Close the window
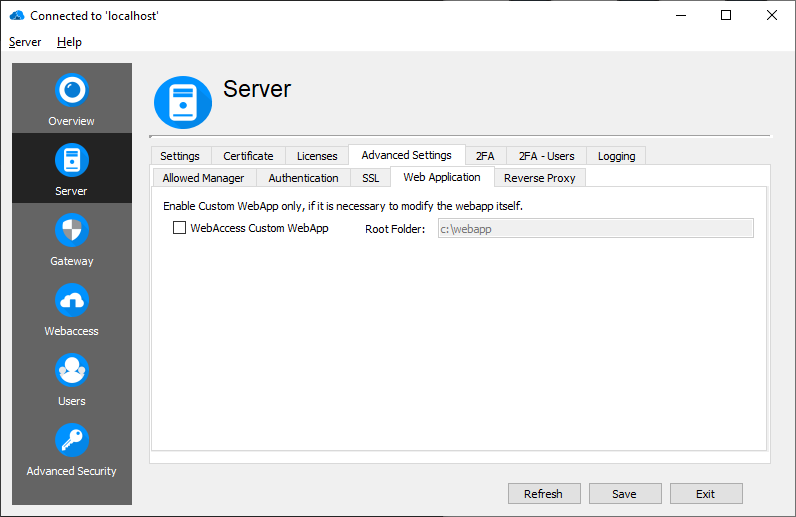 pyautogui.click(x=772, y=15)
